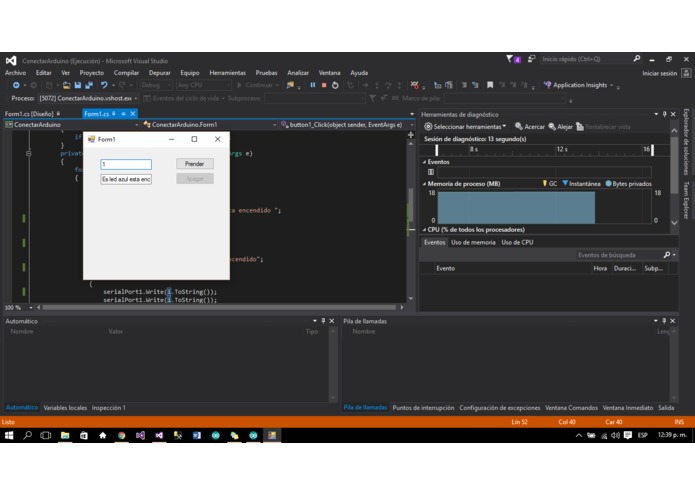
Task: Pin the Automático panel
Action: (x=323, y=321)
